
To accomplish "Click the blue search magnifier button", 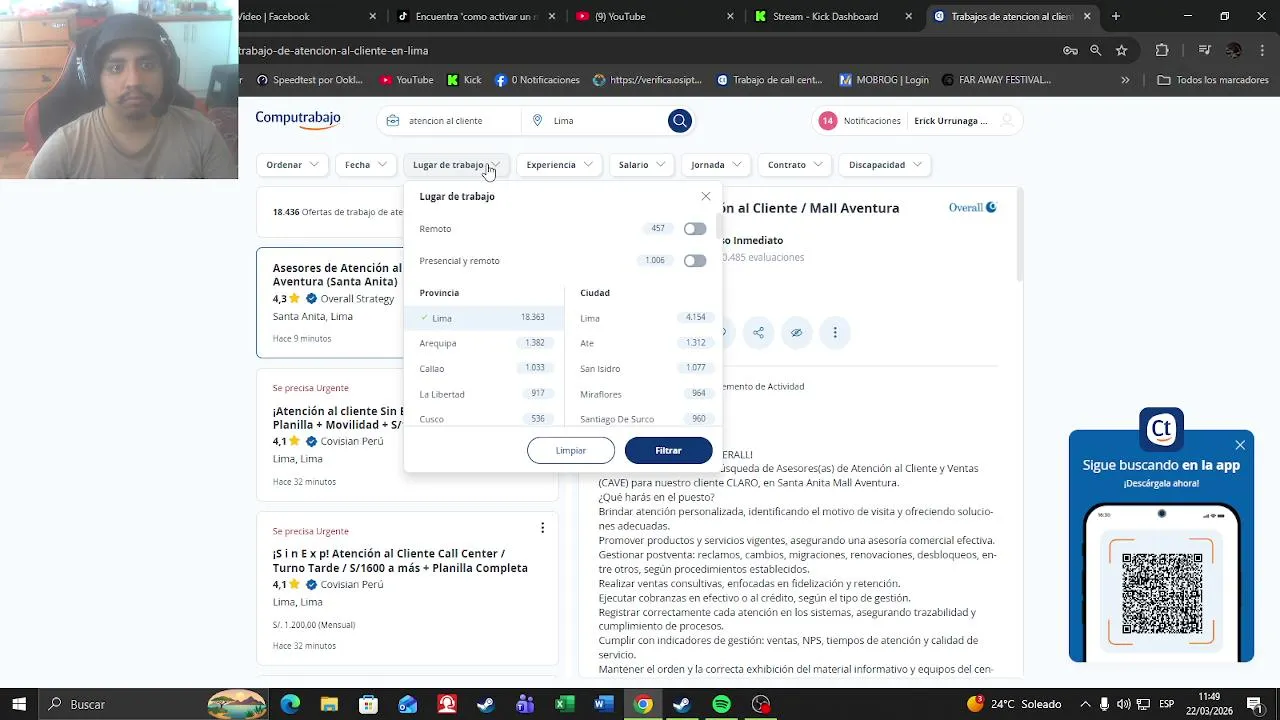I will (680, 121).
